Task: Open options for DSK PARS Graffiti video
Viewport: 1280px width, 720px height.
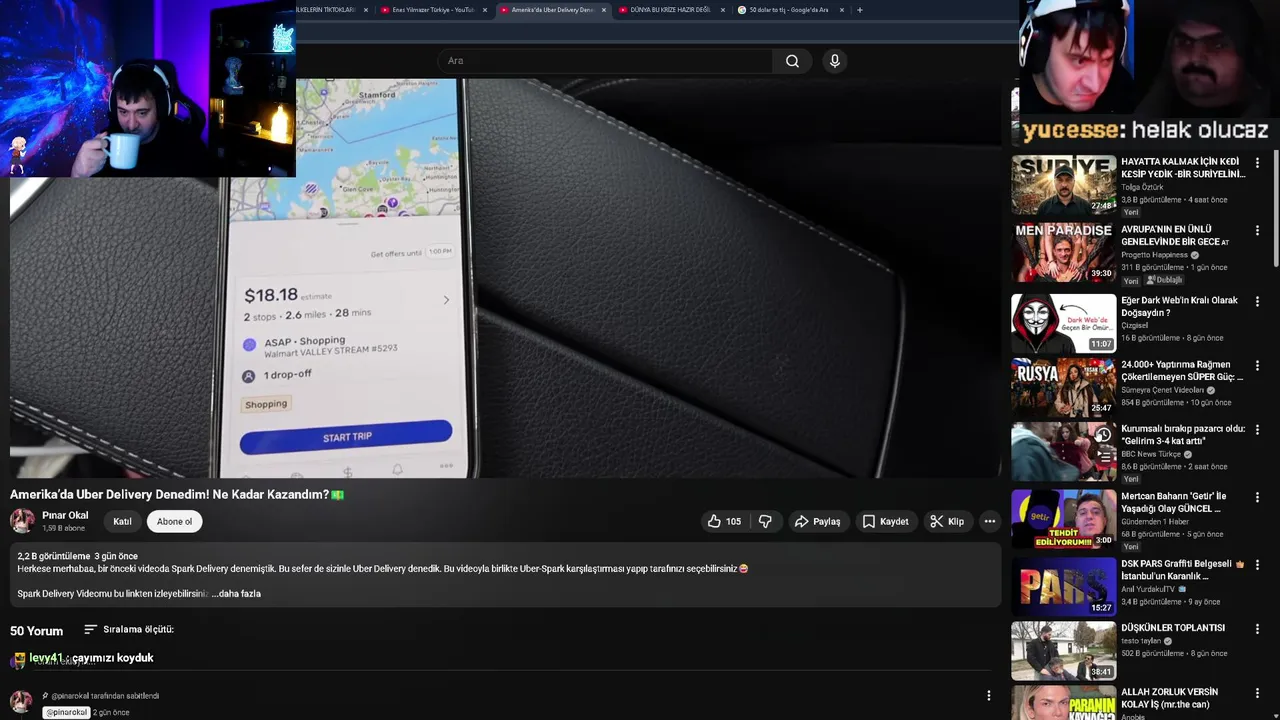Action: (x=1257, y=564)
